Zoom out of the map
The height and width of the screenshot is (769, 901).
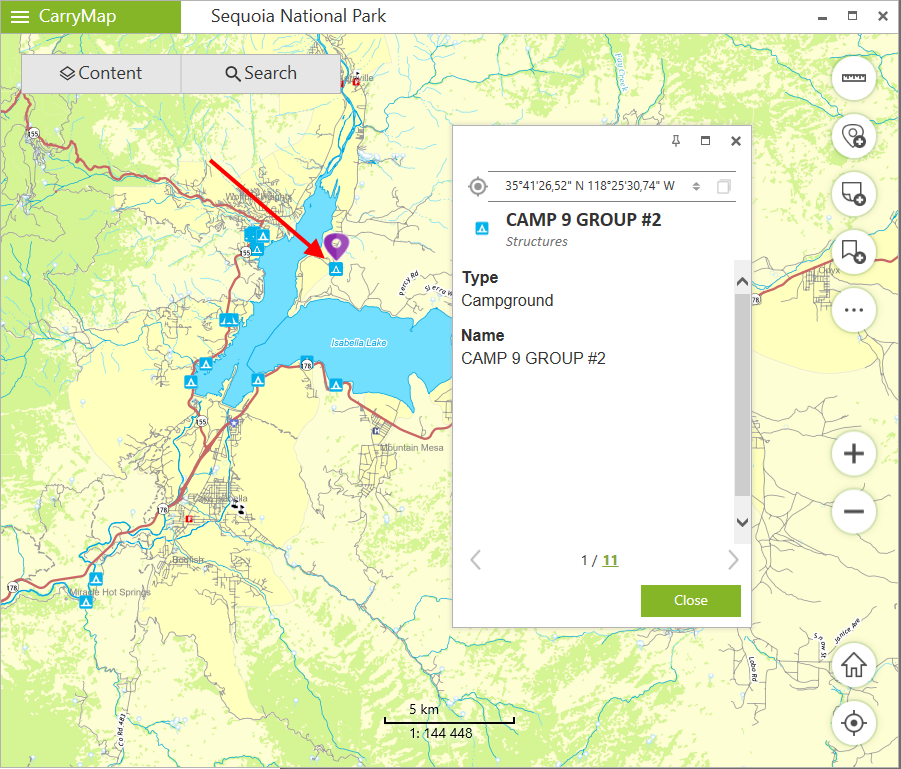pyautogui.click(x=853, y=512)
